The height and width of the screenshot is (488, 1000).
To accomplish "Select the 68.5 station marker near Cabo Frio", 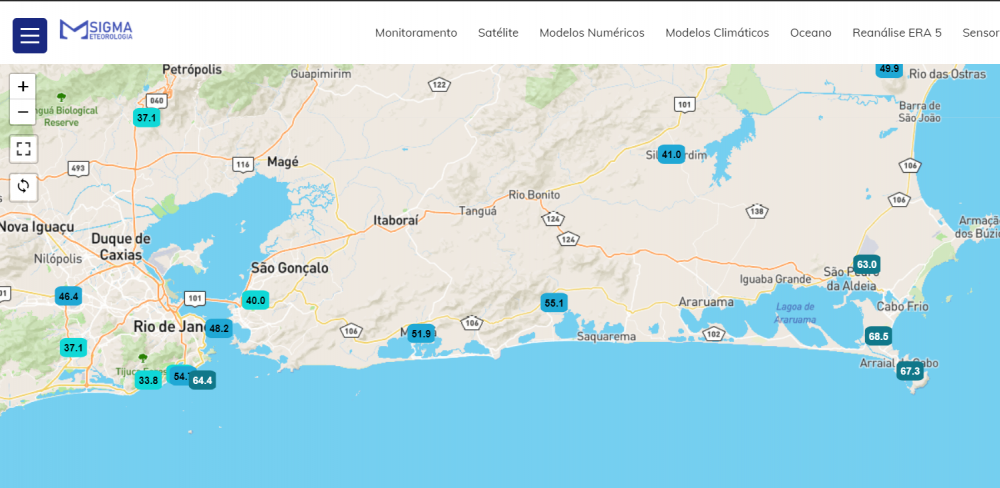I will point(878,336).
